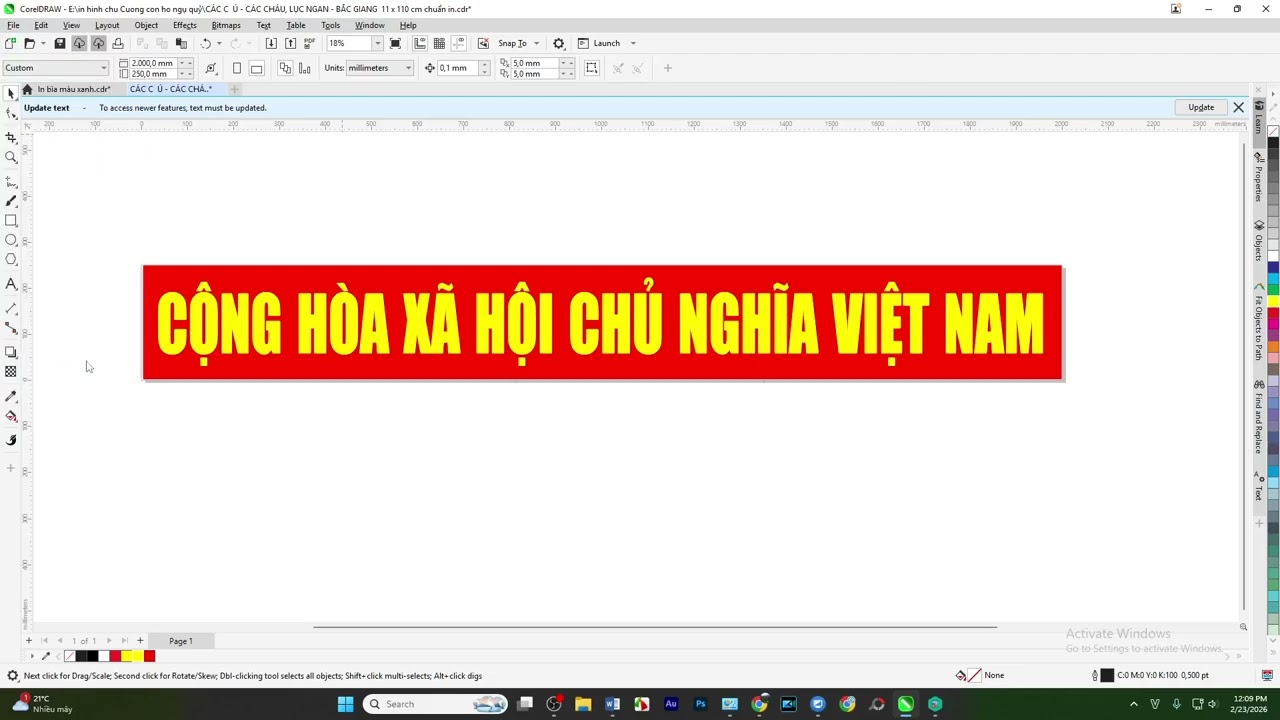Open the Options gear icon
This screenshot has width=1280, height=720.
click(559, 43)
